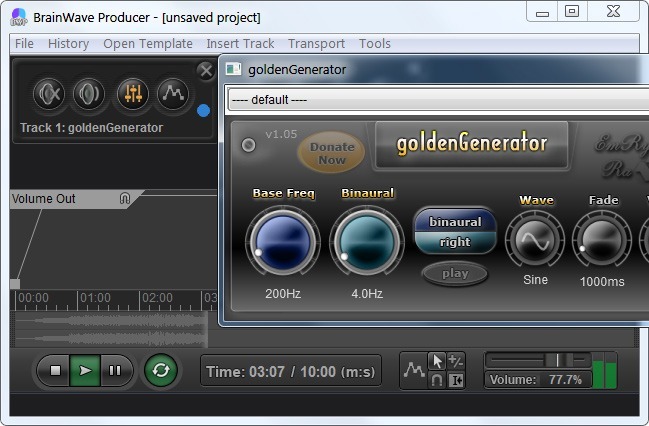Open the File menu
The height and width of the screenshot is (426, 649).
click(24, 43)
